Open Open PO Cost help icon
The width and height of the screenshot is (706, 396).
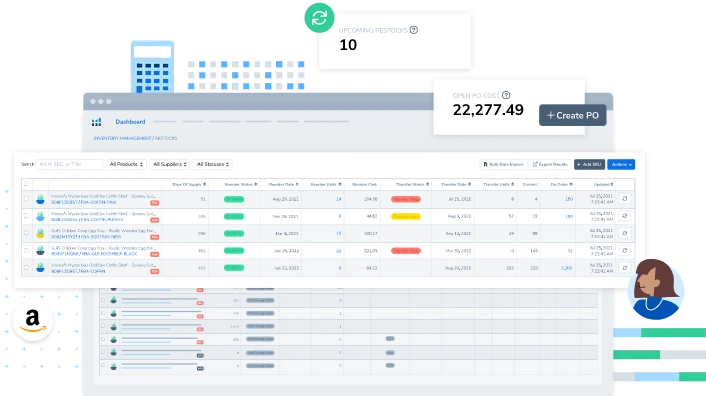tap(506, 95)
